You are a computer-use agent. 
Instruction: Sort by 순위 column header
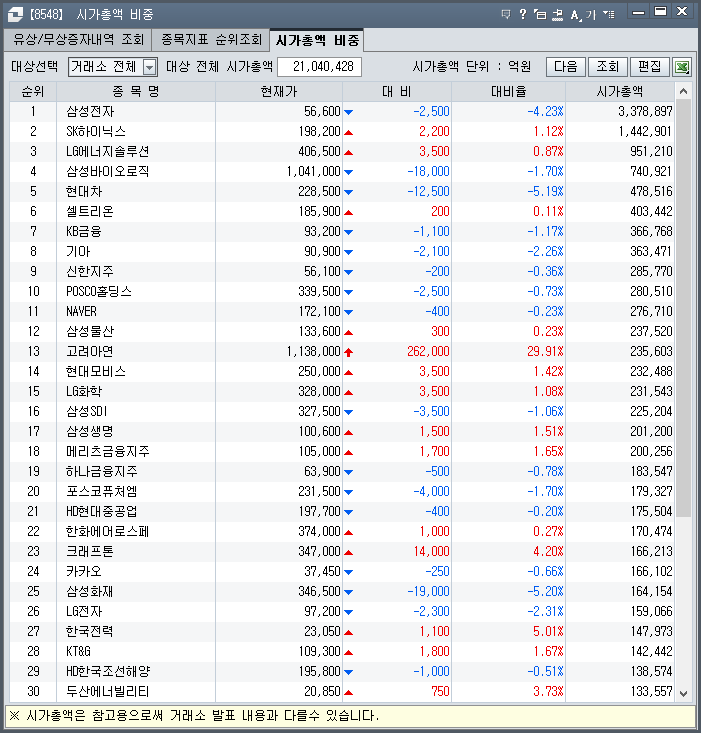(x=33, y=92)
